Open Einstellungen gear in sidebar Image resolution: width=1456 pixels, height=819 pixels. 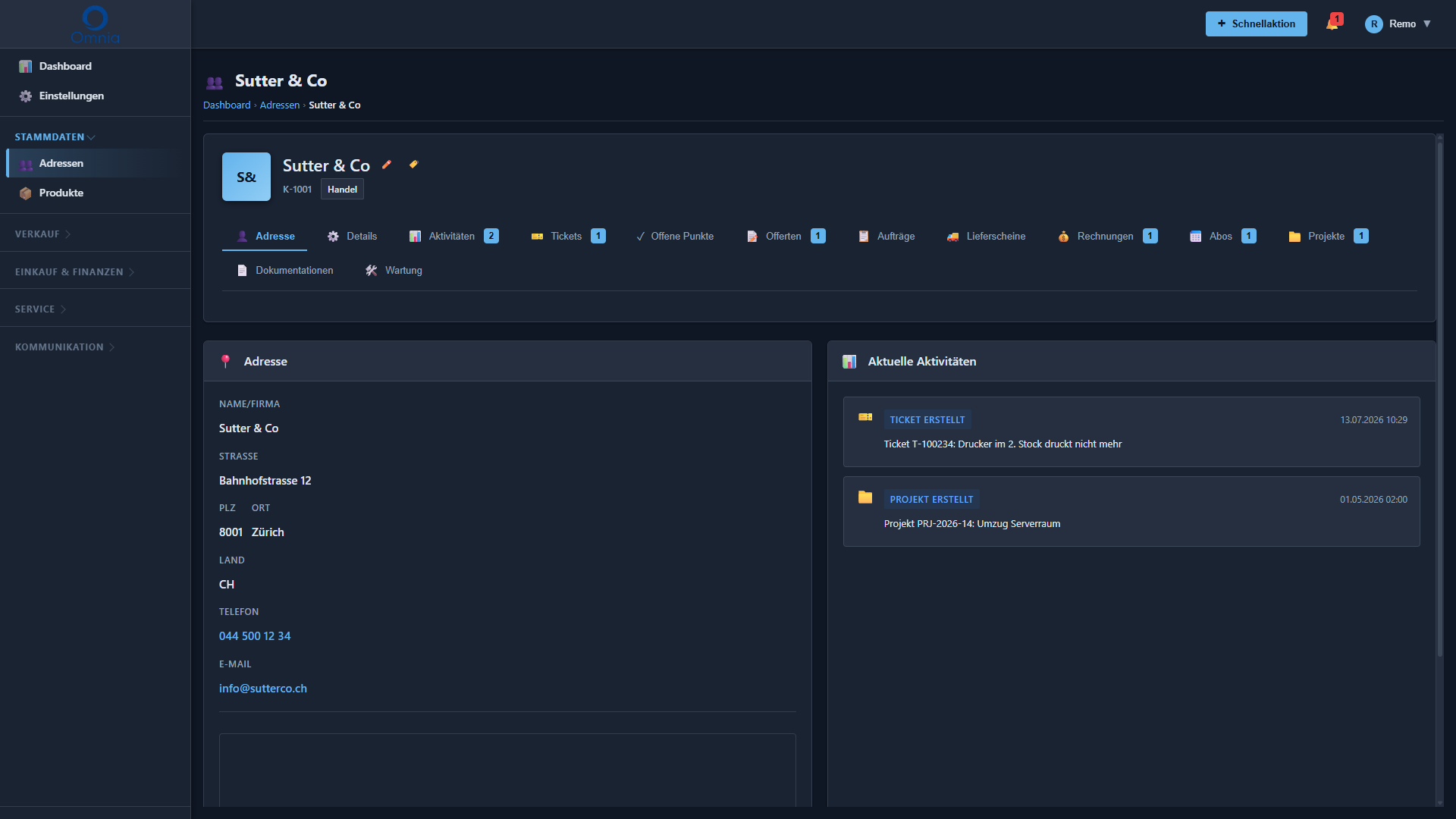26,96
